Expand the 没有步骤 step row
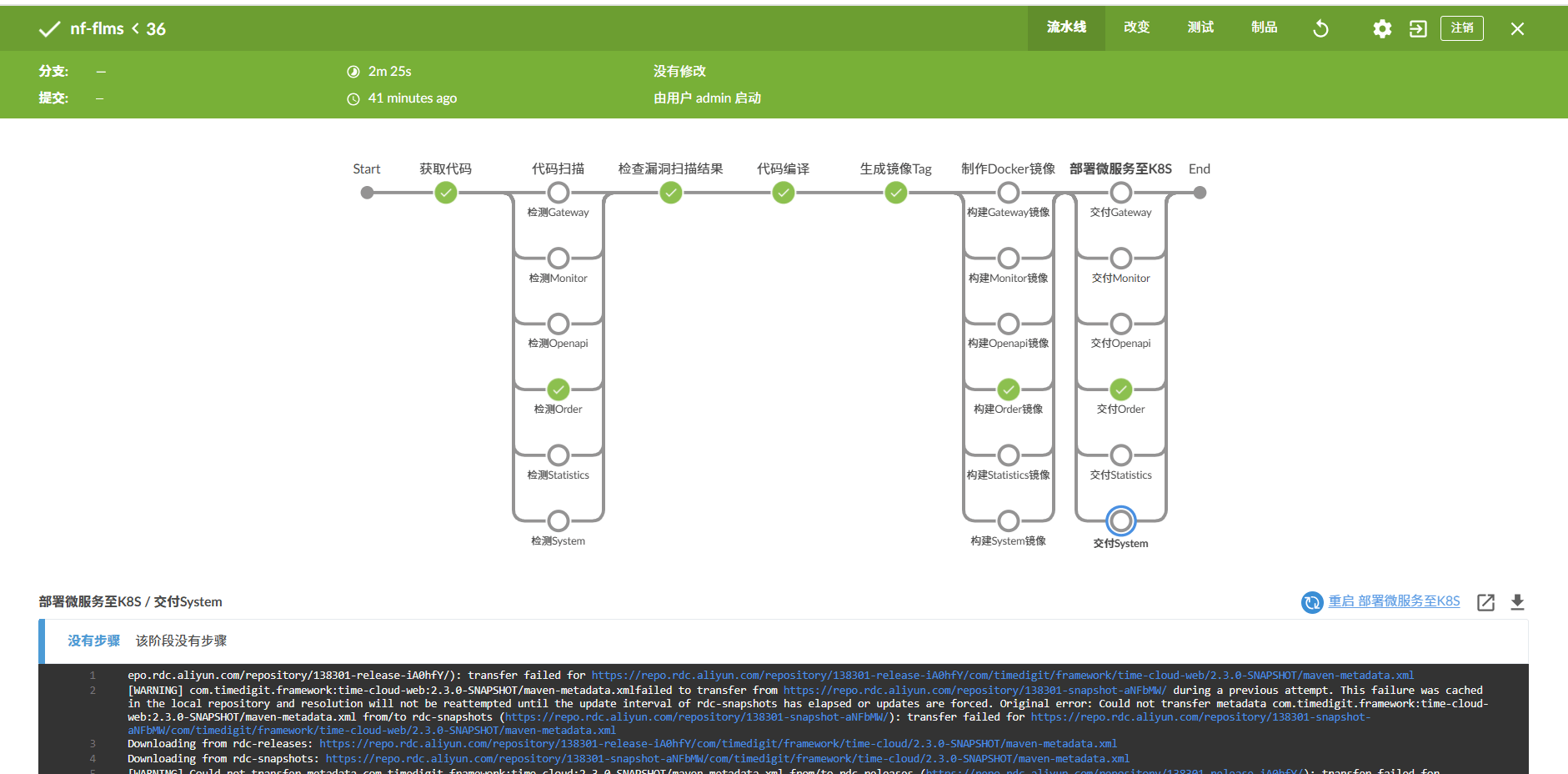The height and width of the screenshot is (774, 1568). point(94,641)
